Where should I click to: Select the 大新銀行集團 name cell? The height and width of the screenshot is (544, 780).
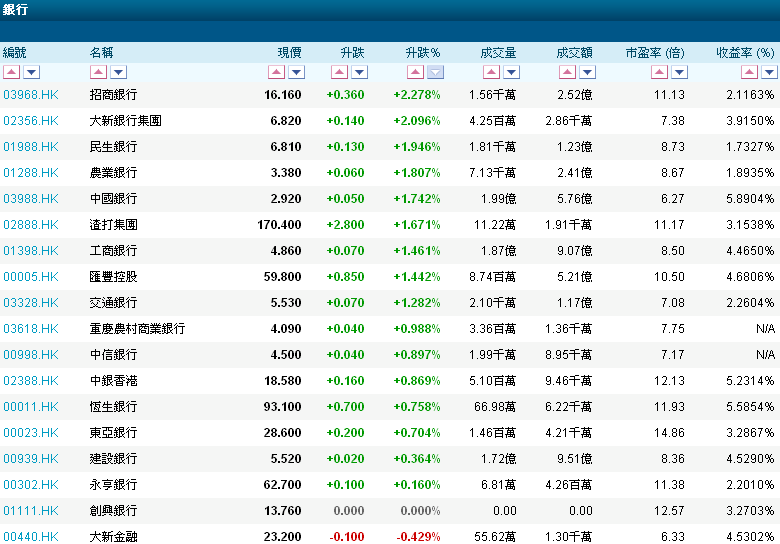125,121
